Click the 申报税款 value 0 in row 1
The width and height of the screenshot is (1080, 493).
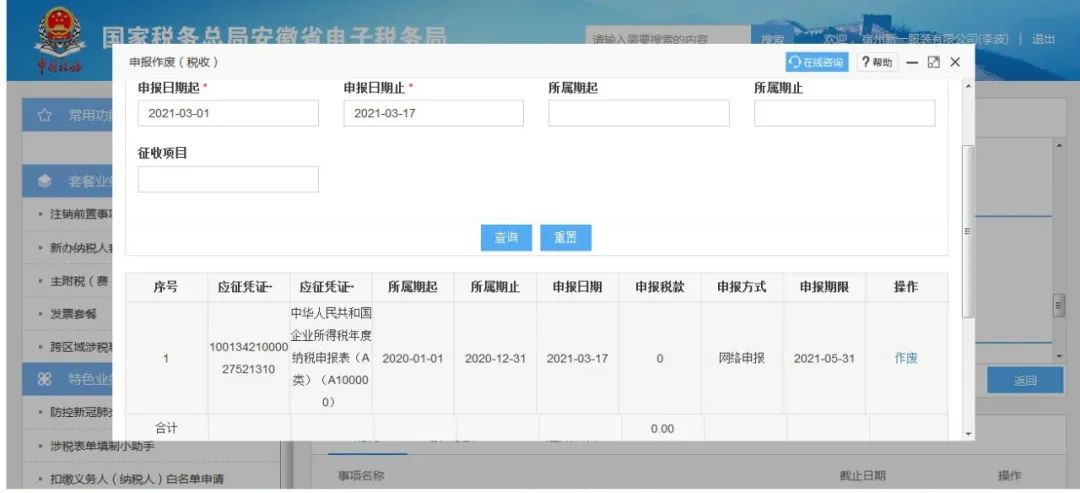point(660,358)
